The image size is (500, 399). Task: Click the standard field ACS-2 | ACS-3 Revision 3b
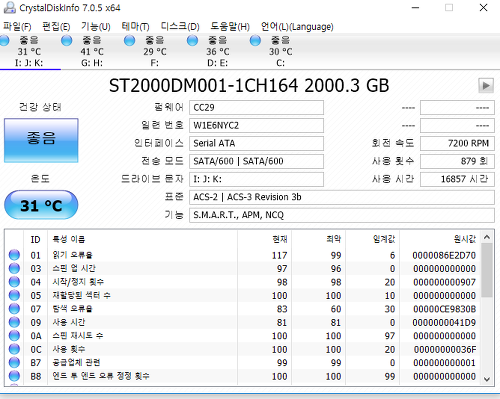(x=342, y=197)
